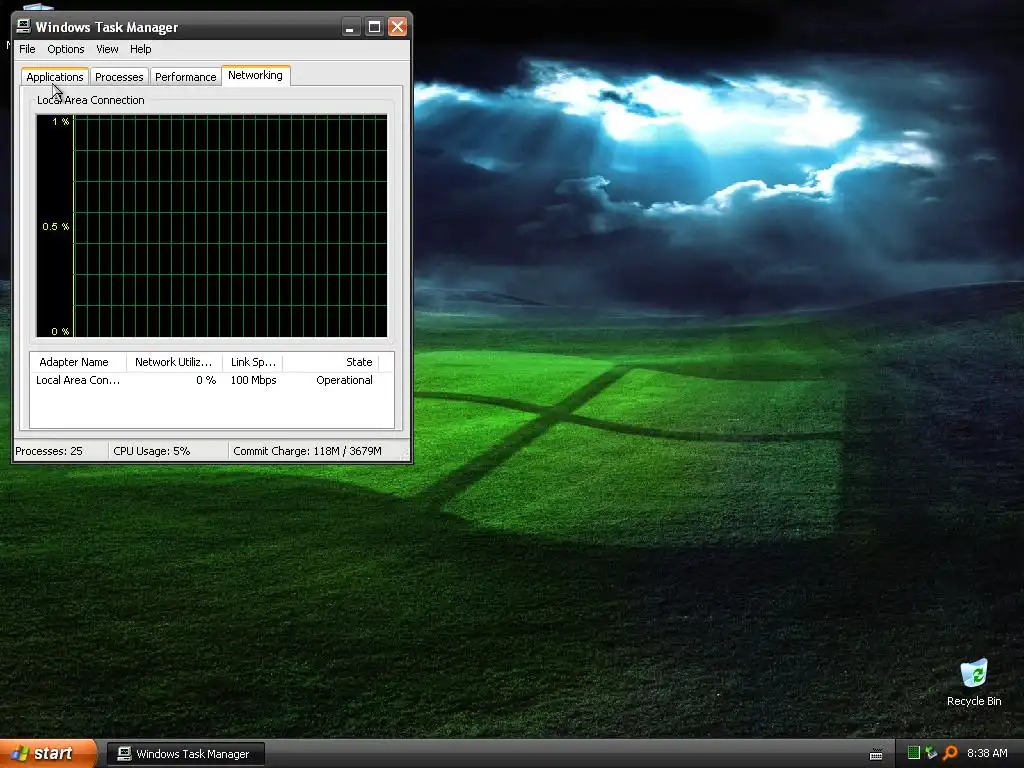The image size is (1024, 768).
Task: Click the Local Area Connection network graph
Action: pyautogui.click(x=212, y=226)
